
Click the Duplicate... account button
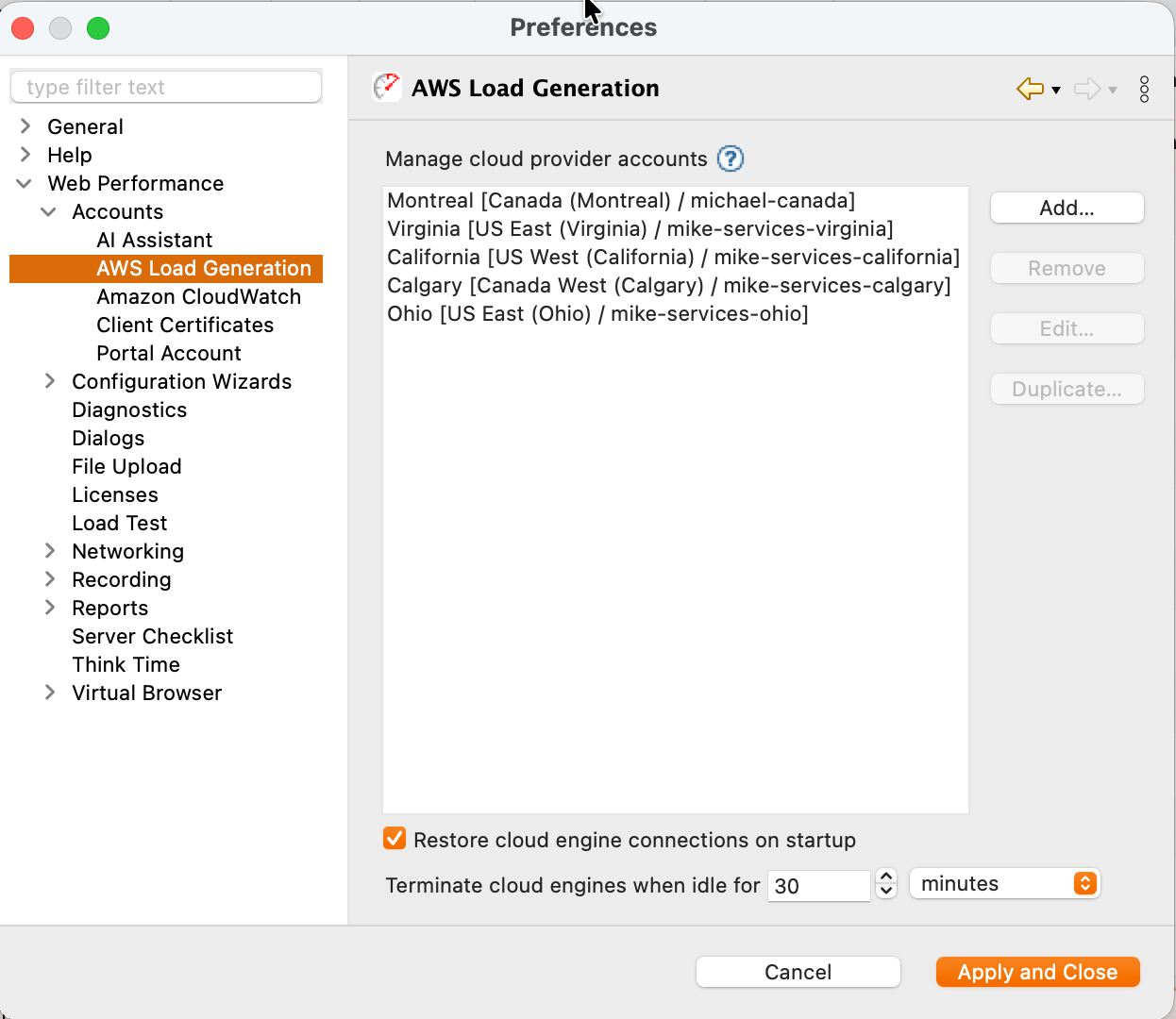tap(1067, 389)
